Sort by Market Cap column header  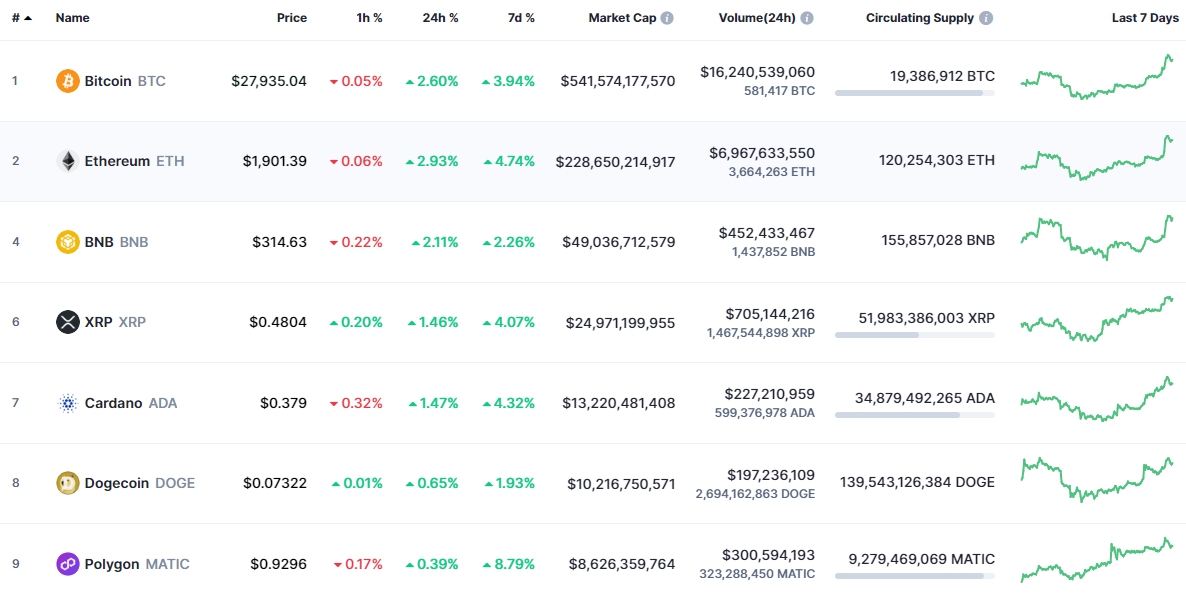point(622,18)
